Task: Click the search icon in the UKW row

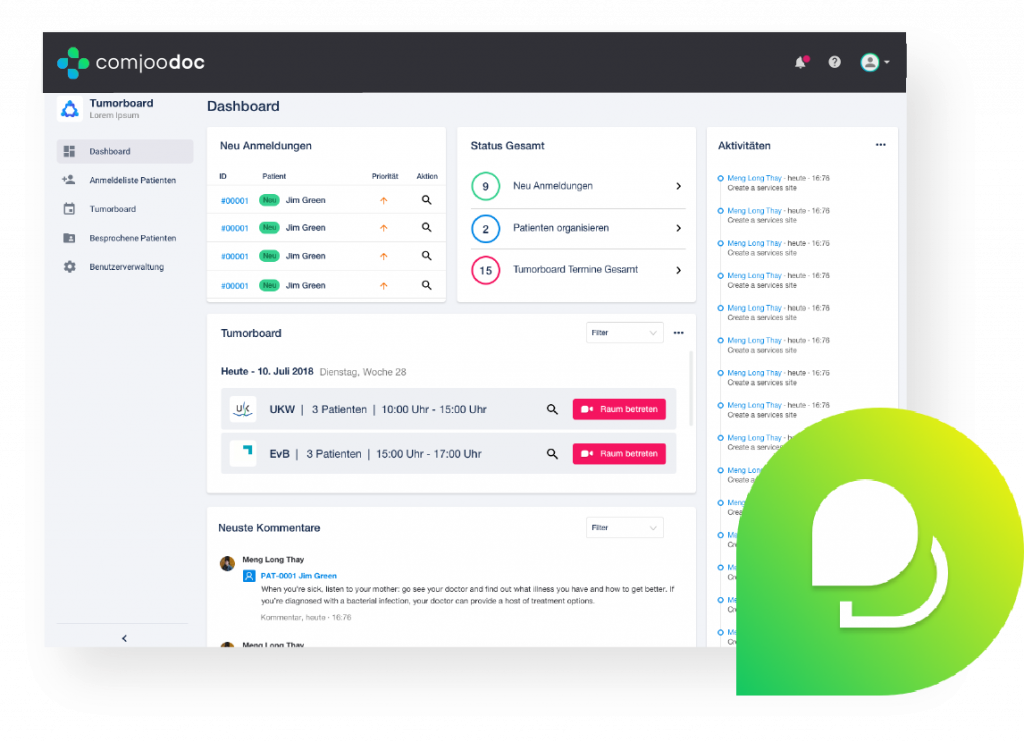Action: (x=552, y=410)
